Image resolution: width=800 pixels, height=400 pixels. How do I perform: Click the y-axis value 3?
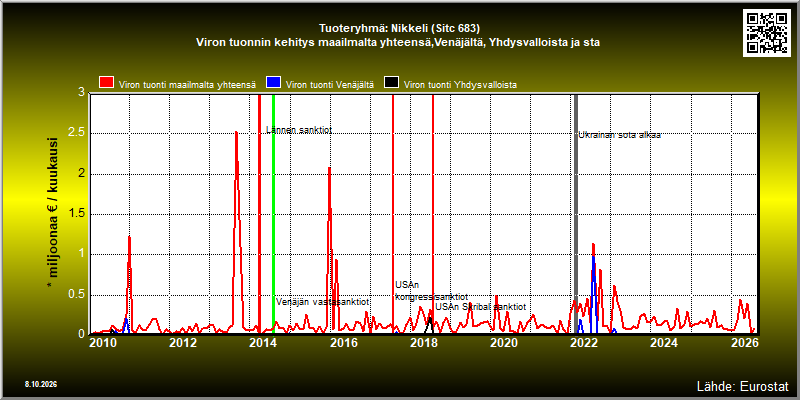[82, 93]
